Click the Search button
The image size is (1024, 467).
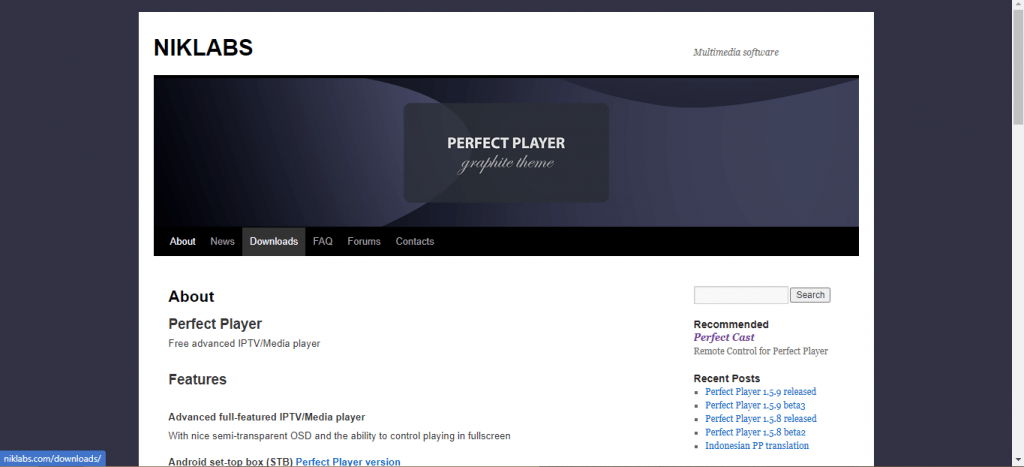tap(810, 295)
